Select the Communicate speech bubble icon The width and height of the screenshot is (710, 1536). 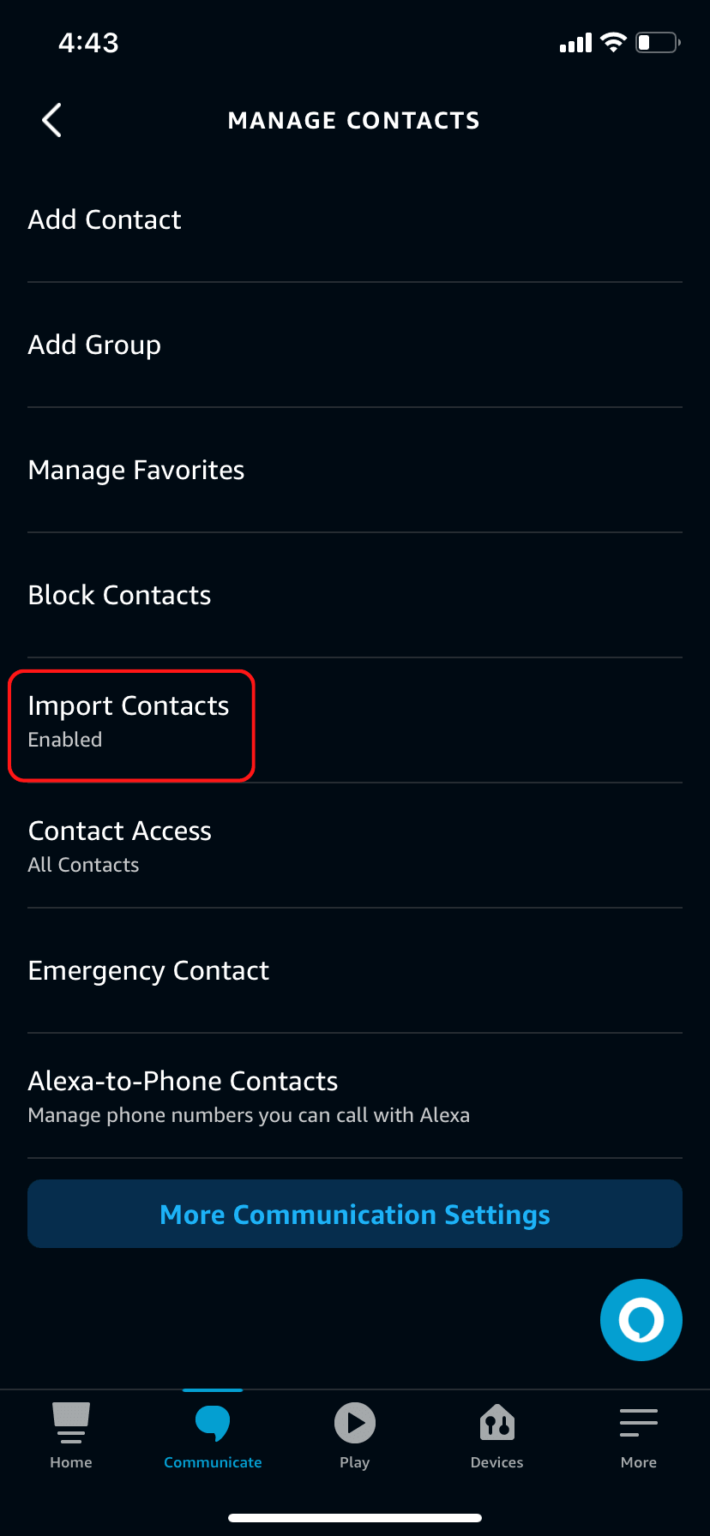(212, 1424)
